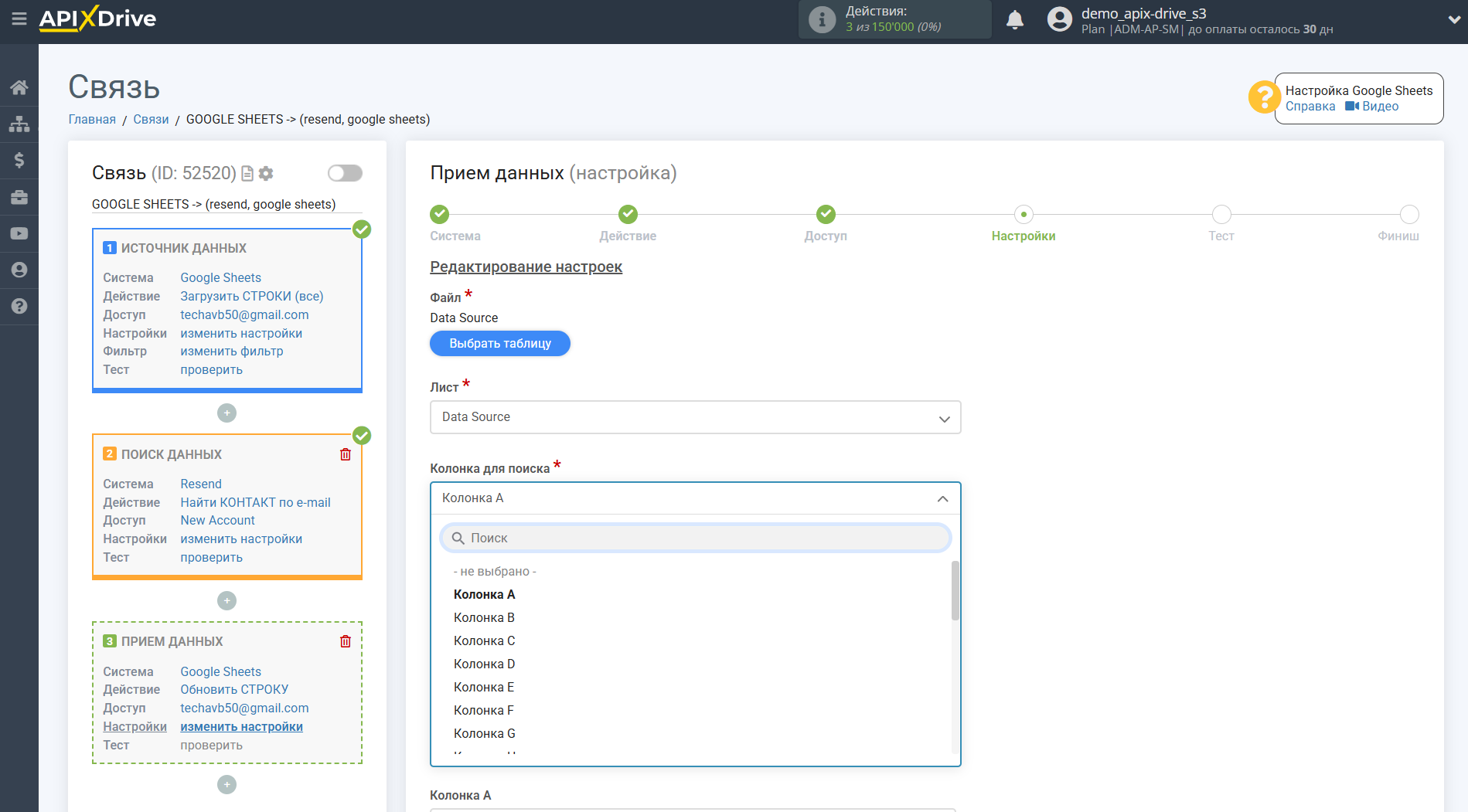Viewport: 1468px width, 812px height.
Task: Click the Поиск search field
Action: [695, 538]
